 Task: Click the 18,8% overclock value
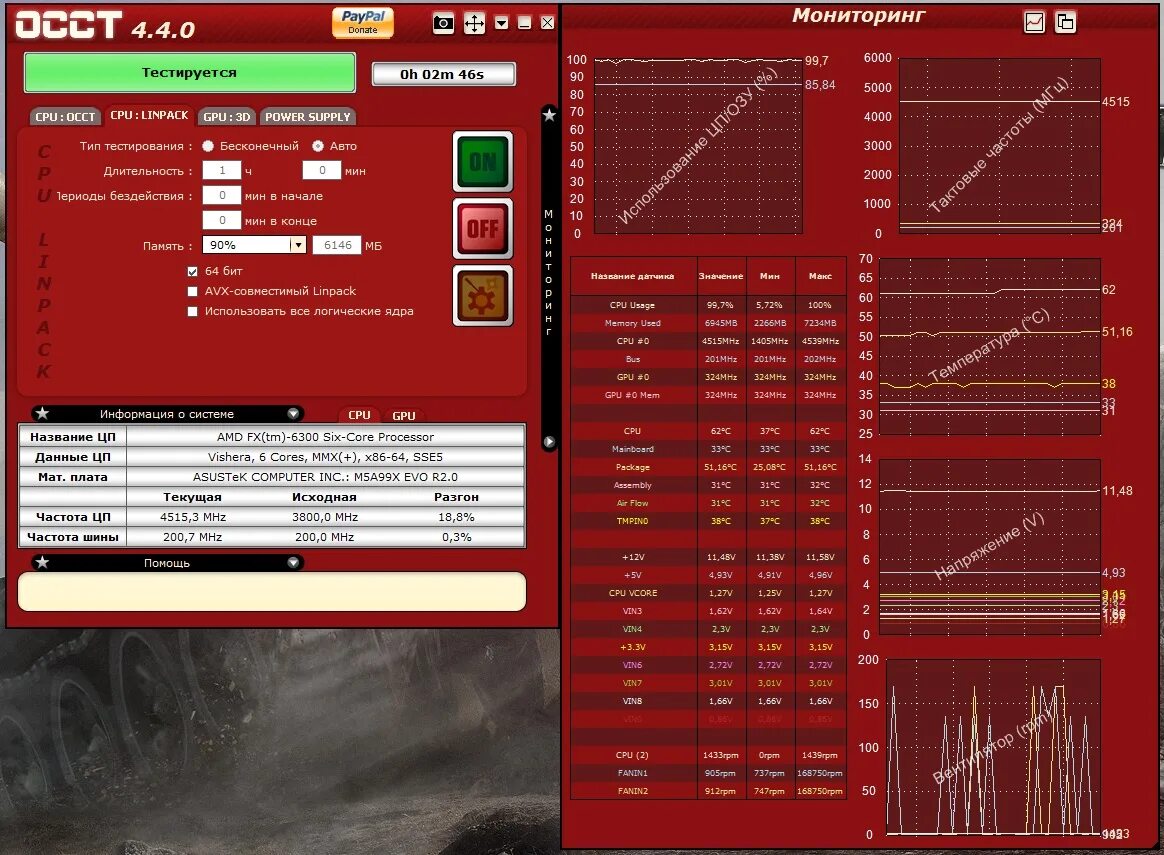tap(457, 517)
